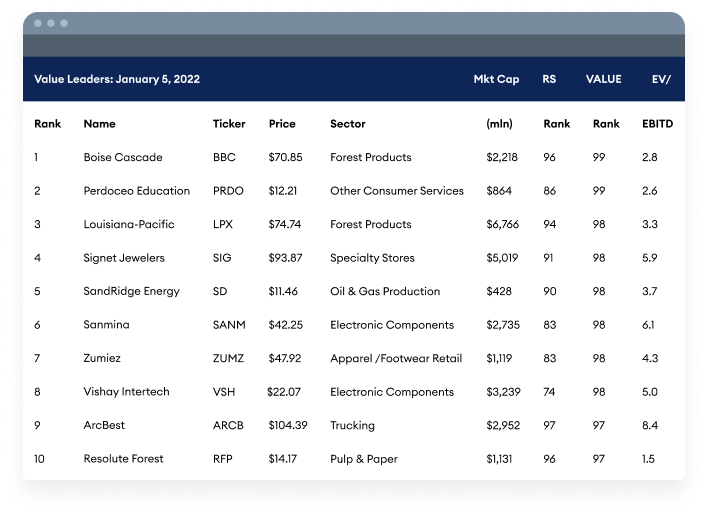The image size is (708, 514).
Task: Click the $12.21 price
Action: (x=283, y=191)
